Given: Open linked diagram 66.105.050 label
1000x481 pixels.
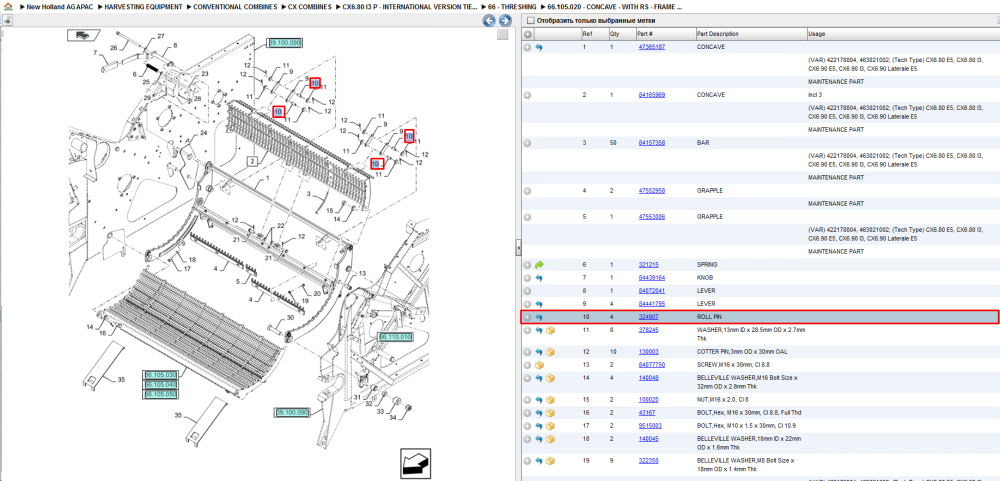Looking at the screenshot, I should click(x=159, y=394).
